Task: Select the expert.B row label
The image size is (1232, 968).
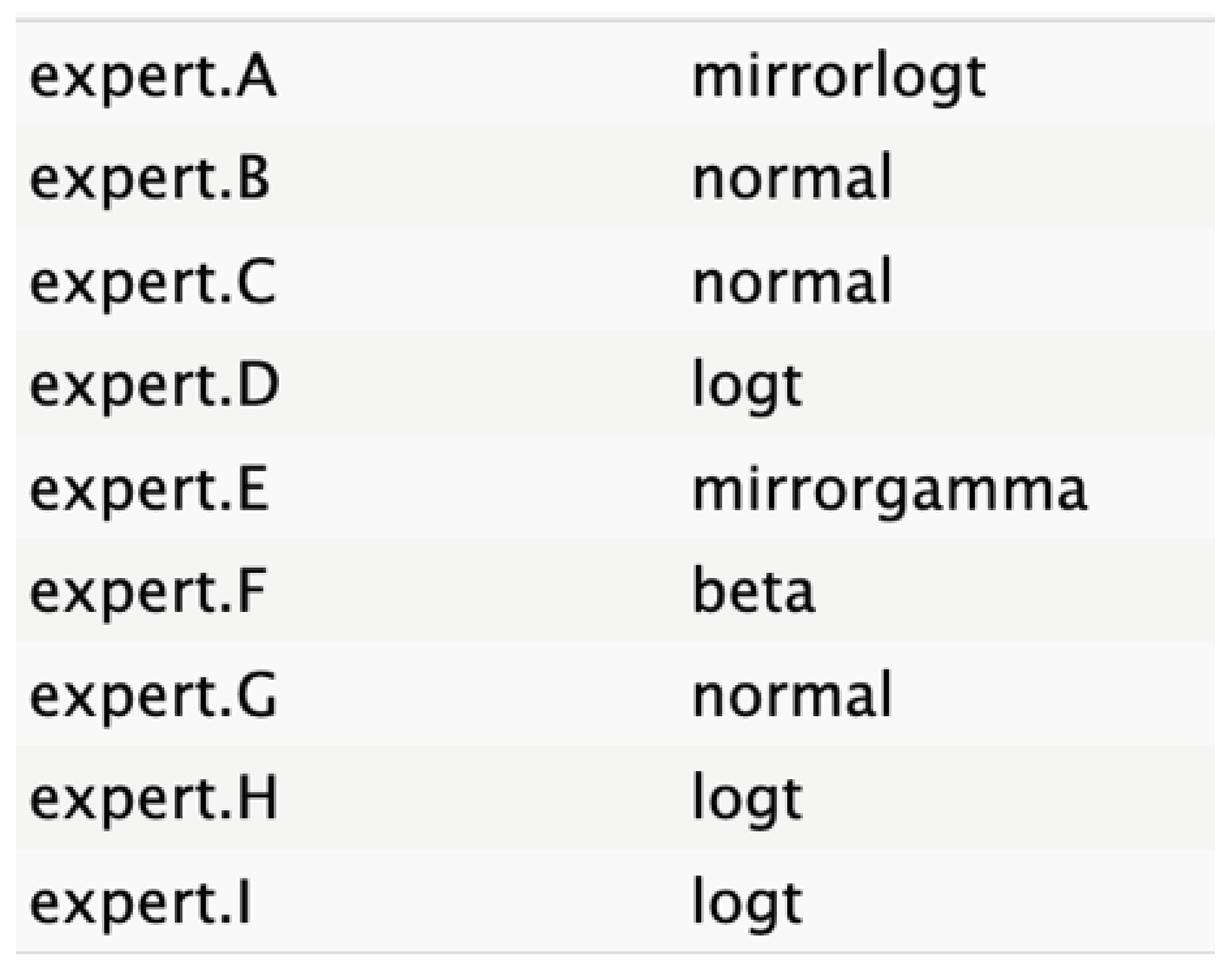Action: tap(150, 180)
